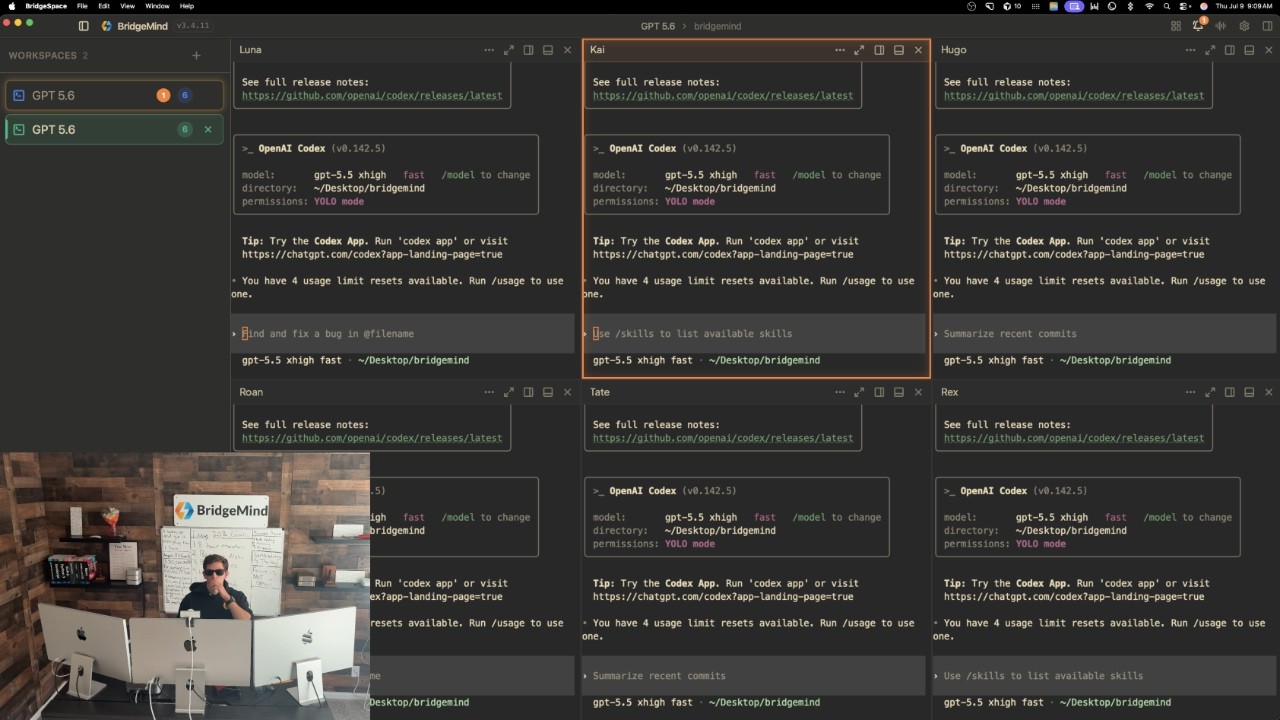Open Hugo pane more options (ellipsis)
The width and height of the screenshot is (1280, 720).
pos(1191,50)
